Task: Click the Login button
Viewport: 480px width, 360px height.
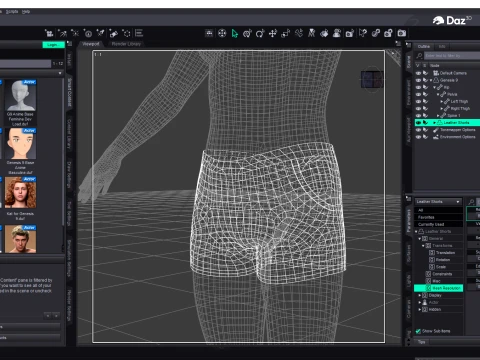Action: 53,45
